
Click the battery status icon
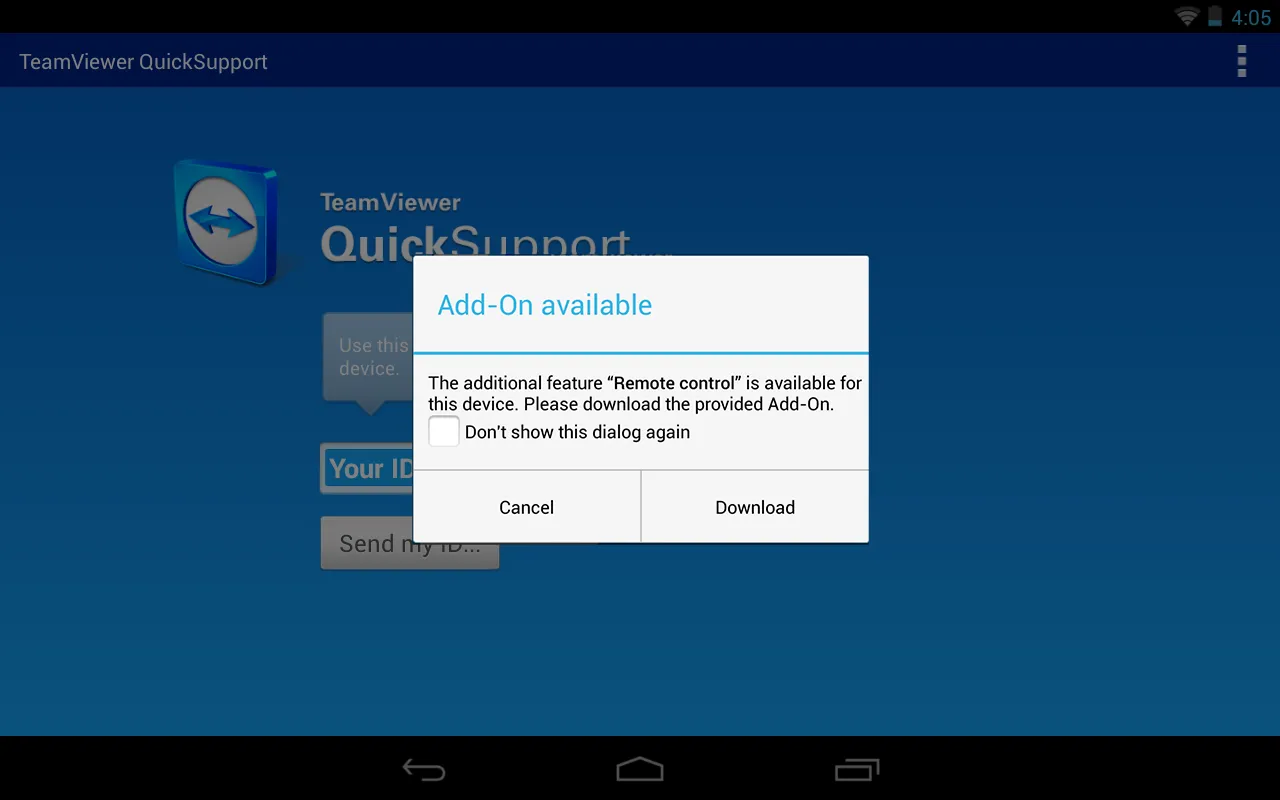pyautogui.click(x=1215, y=17)
